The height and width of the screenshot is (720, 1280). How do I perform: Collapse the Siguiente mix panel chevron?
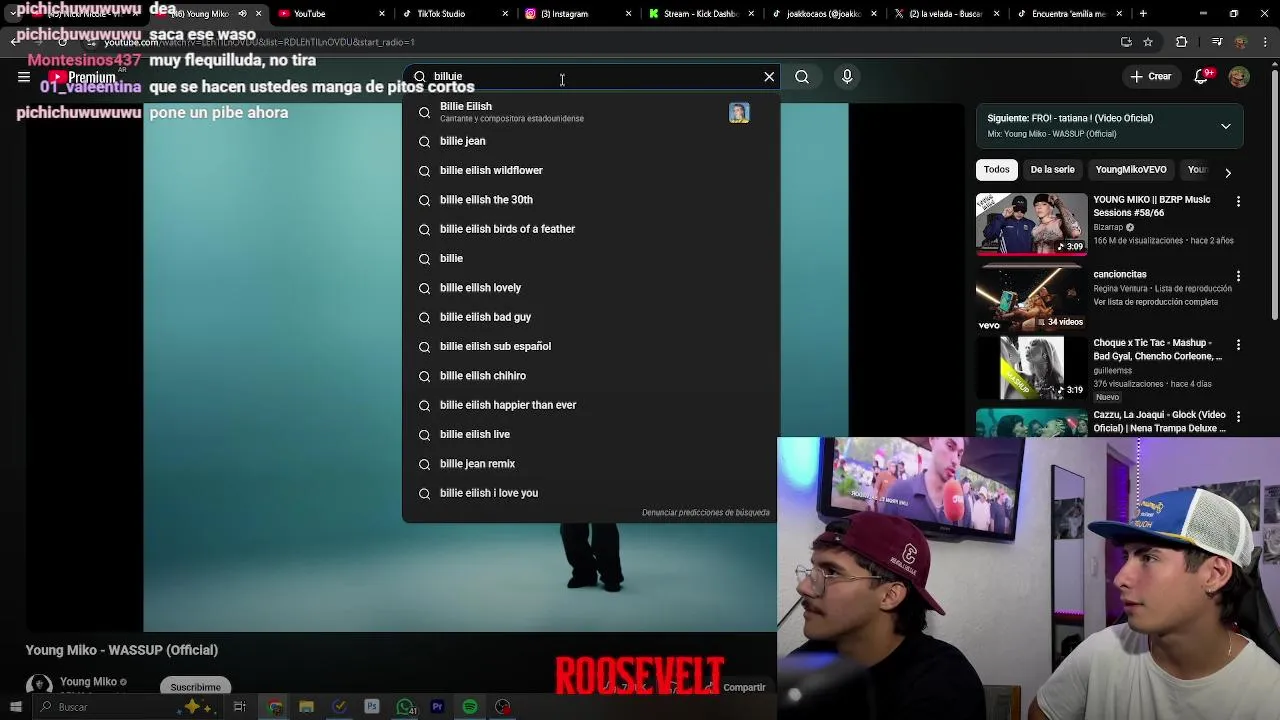pos(1226,126)
